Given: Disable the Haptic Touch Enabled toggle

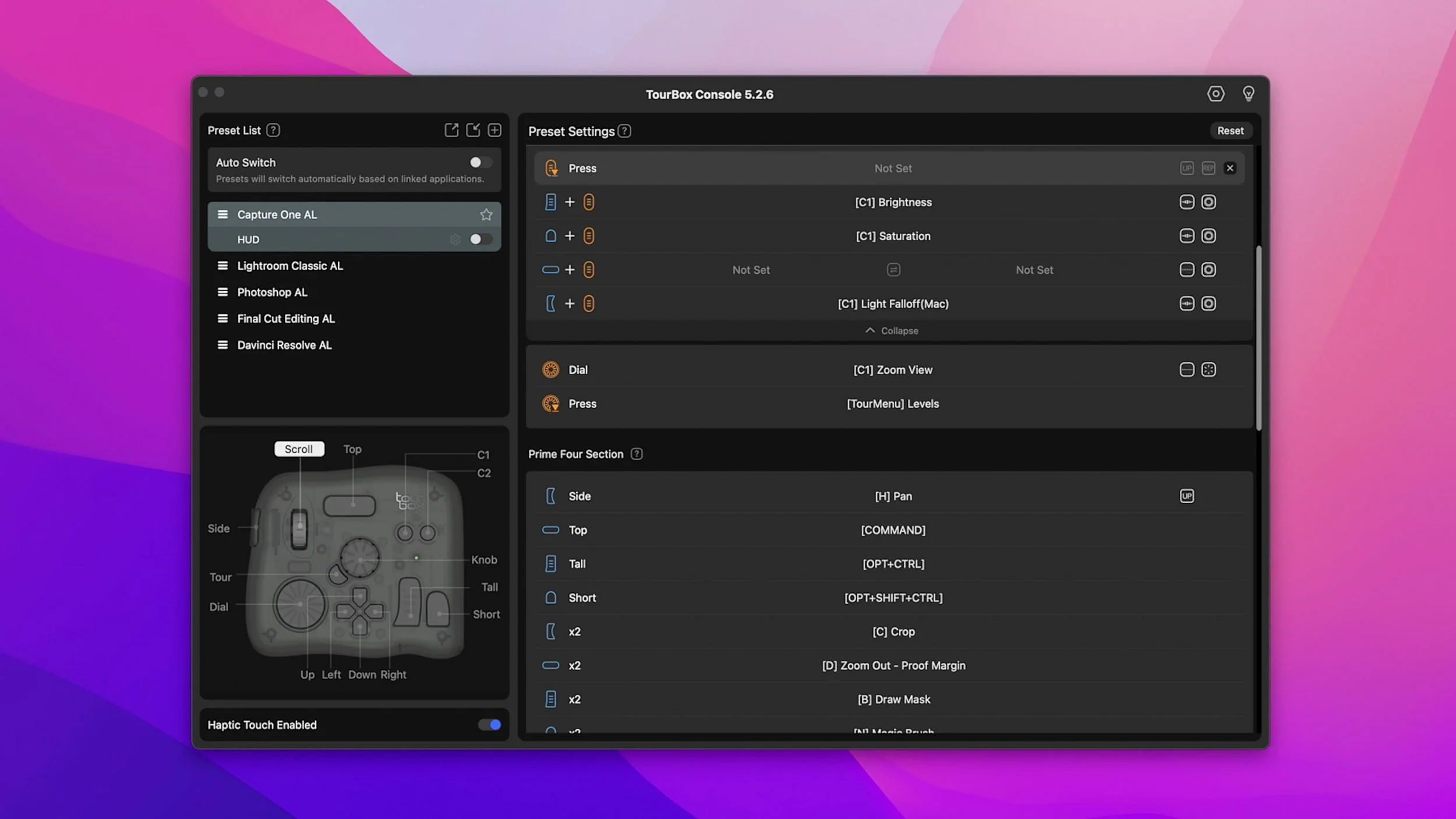Looking at the screenshot, I should point(489,725).
